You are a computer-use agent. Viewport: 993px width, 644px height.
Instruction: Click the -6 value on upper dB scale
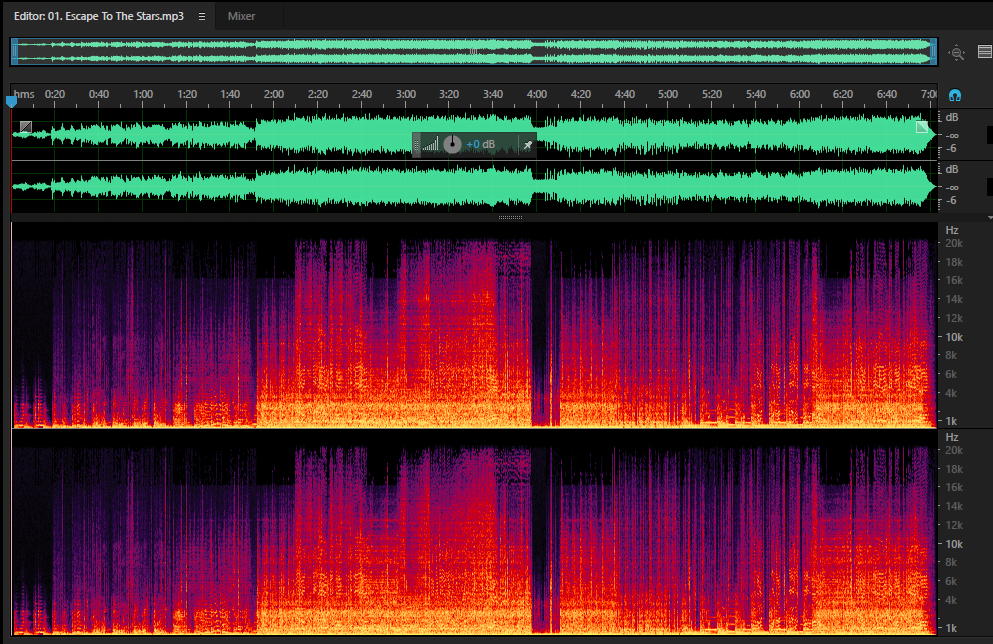coord(951,149)
